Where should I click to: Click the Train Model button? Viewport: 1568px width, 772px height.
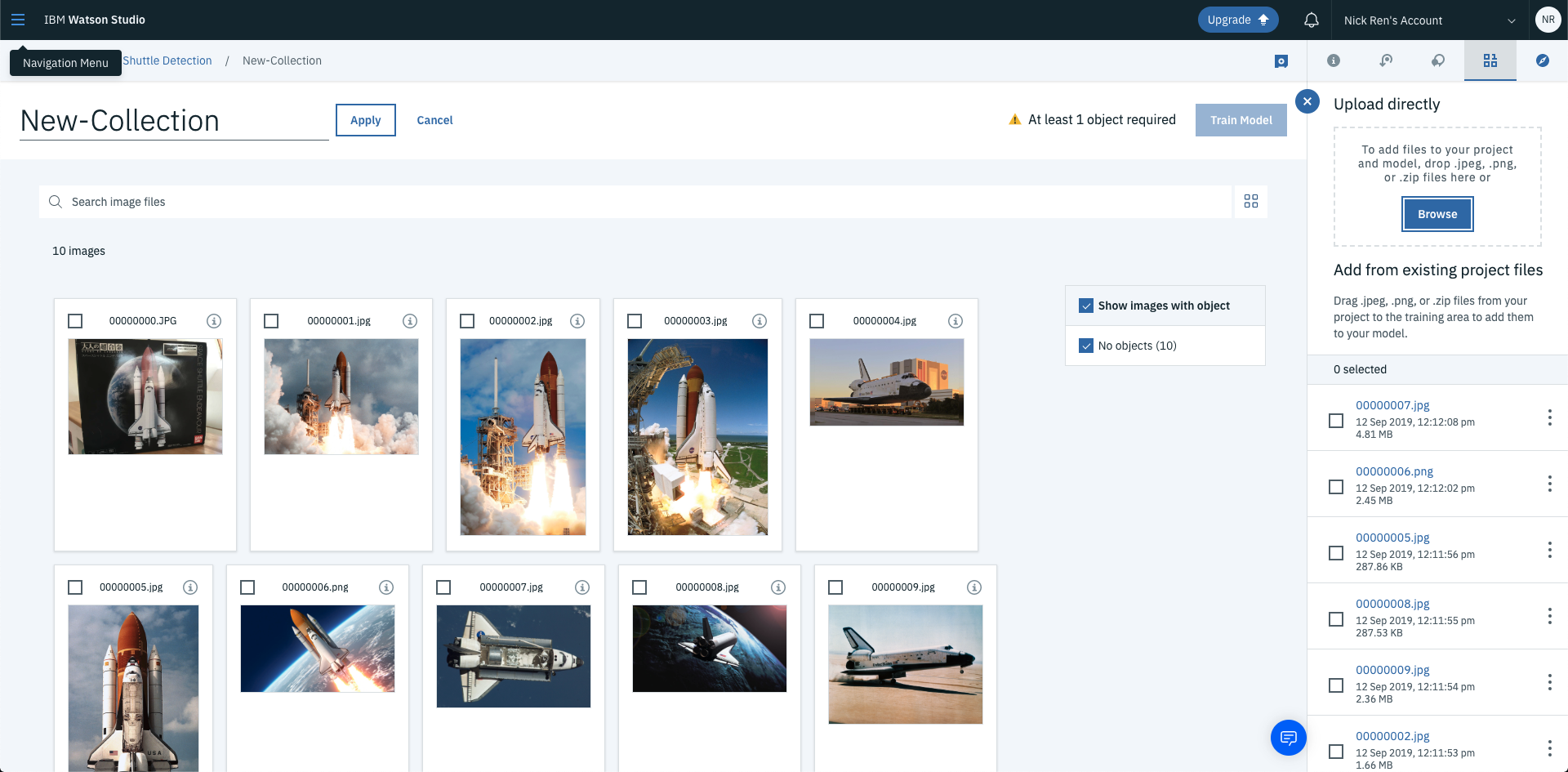pos(1241,120)
